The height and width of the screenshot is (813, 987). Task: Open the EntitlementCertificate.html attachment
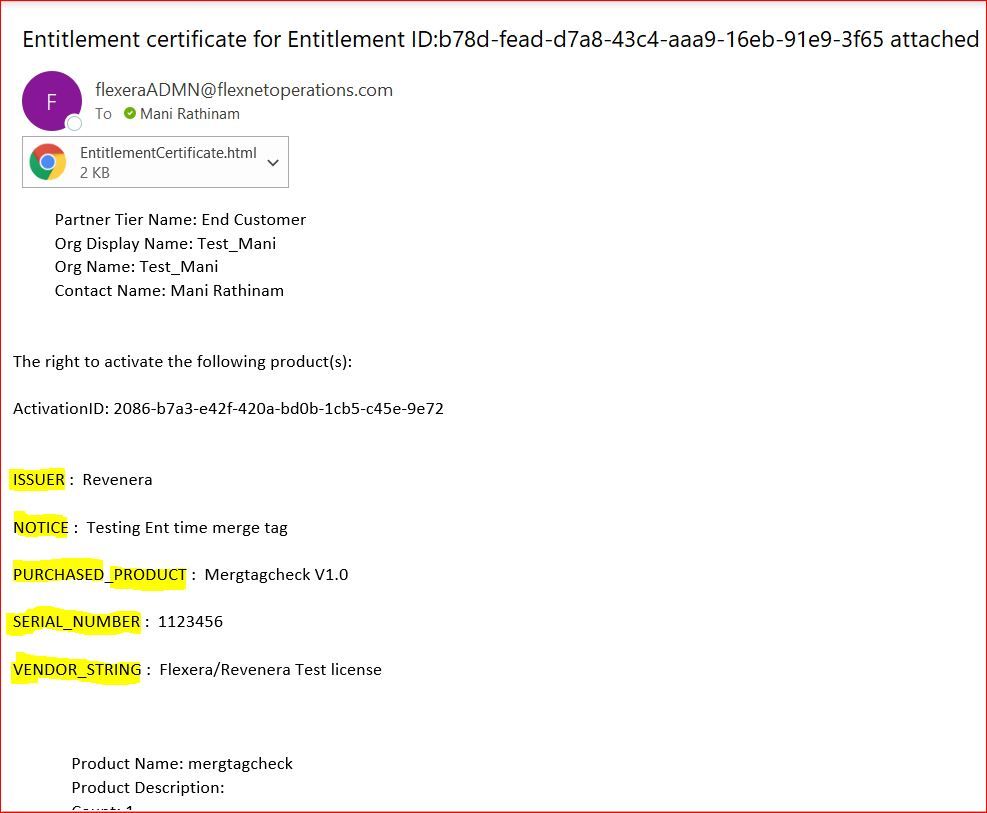[155, 162]
